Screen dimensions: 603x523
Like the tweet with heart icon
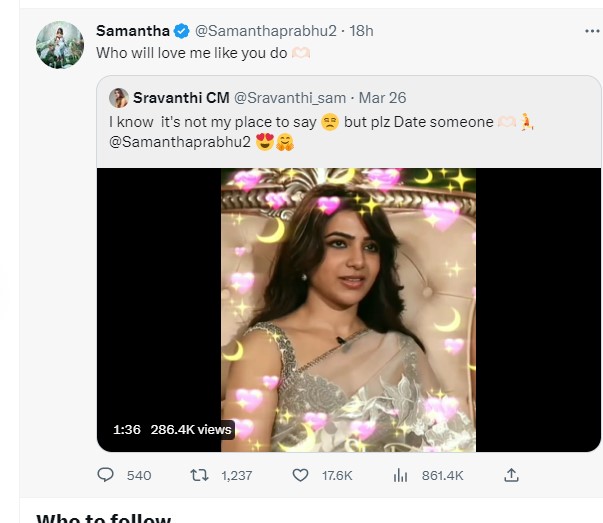tap(301, 475)
